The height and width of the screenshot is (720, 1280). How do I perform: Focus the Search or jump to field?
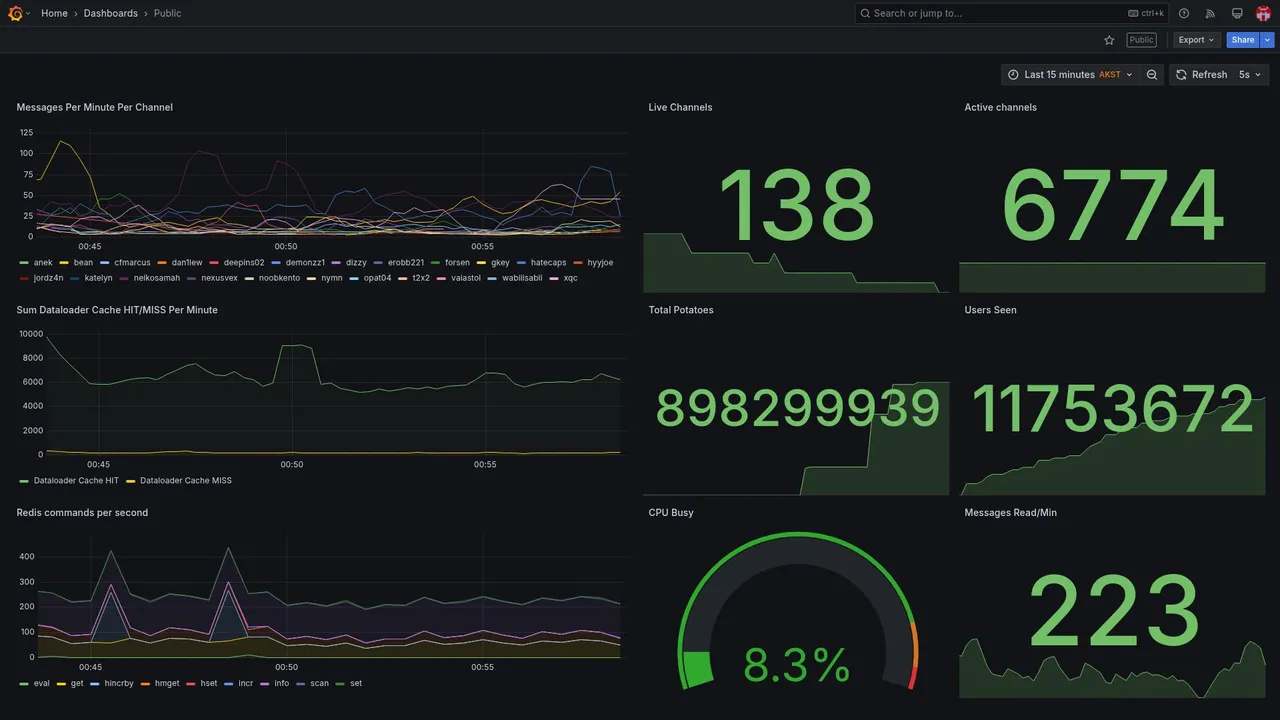click(x=1011, y=13)
